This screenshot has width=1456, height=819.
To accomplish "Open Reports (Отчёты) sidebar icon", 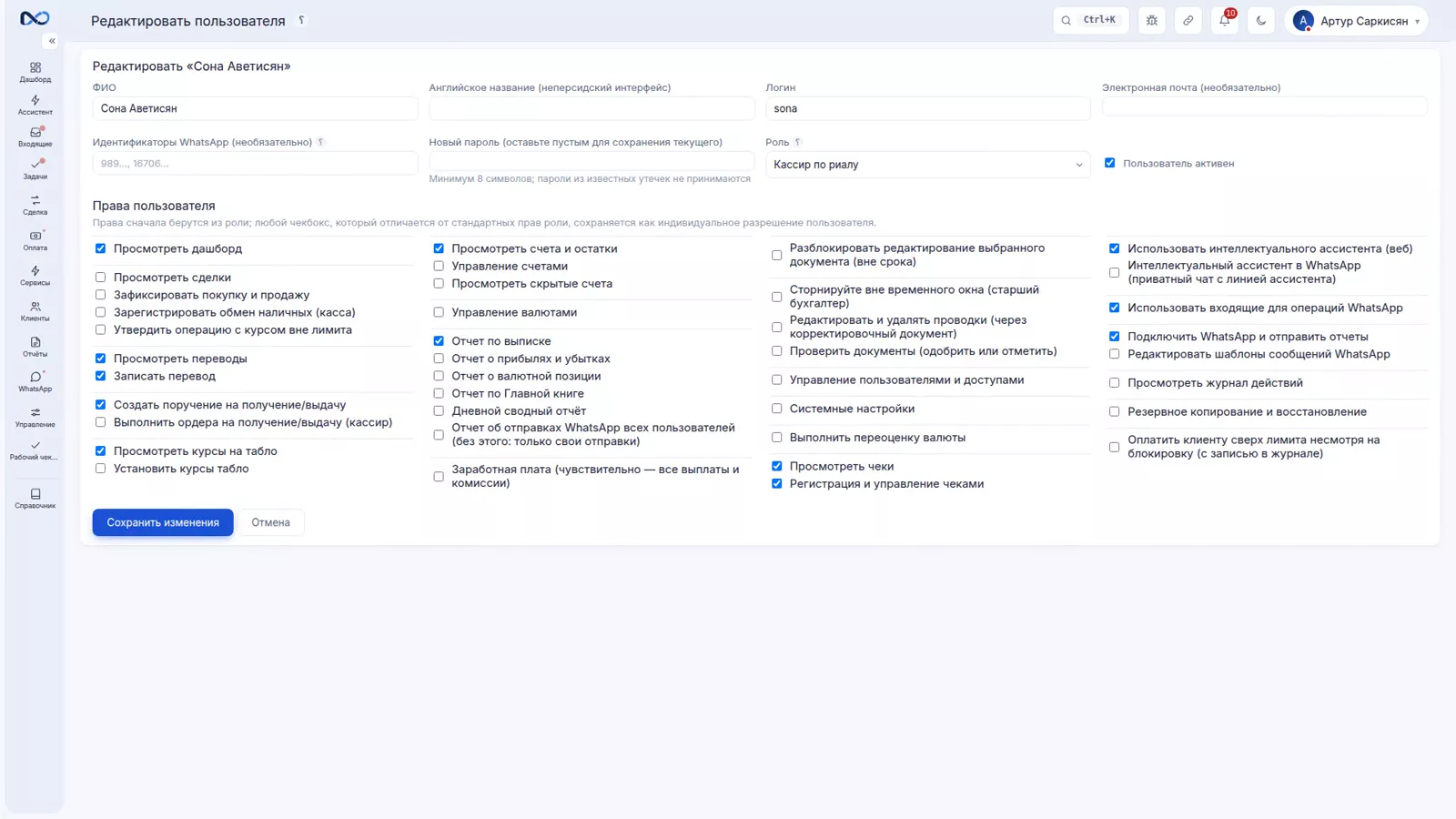I will (35, 347).
